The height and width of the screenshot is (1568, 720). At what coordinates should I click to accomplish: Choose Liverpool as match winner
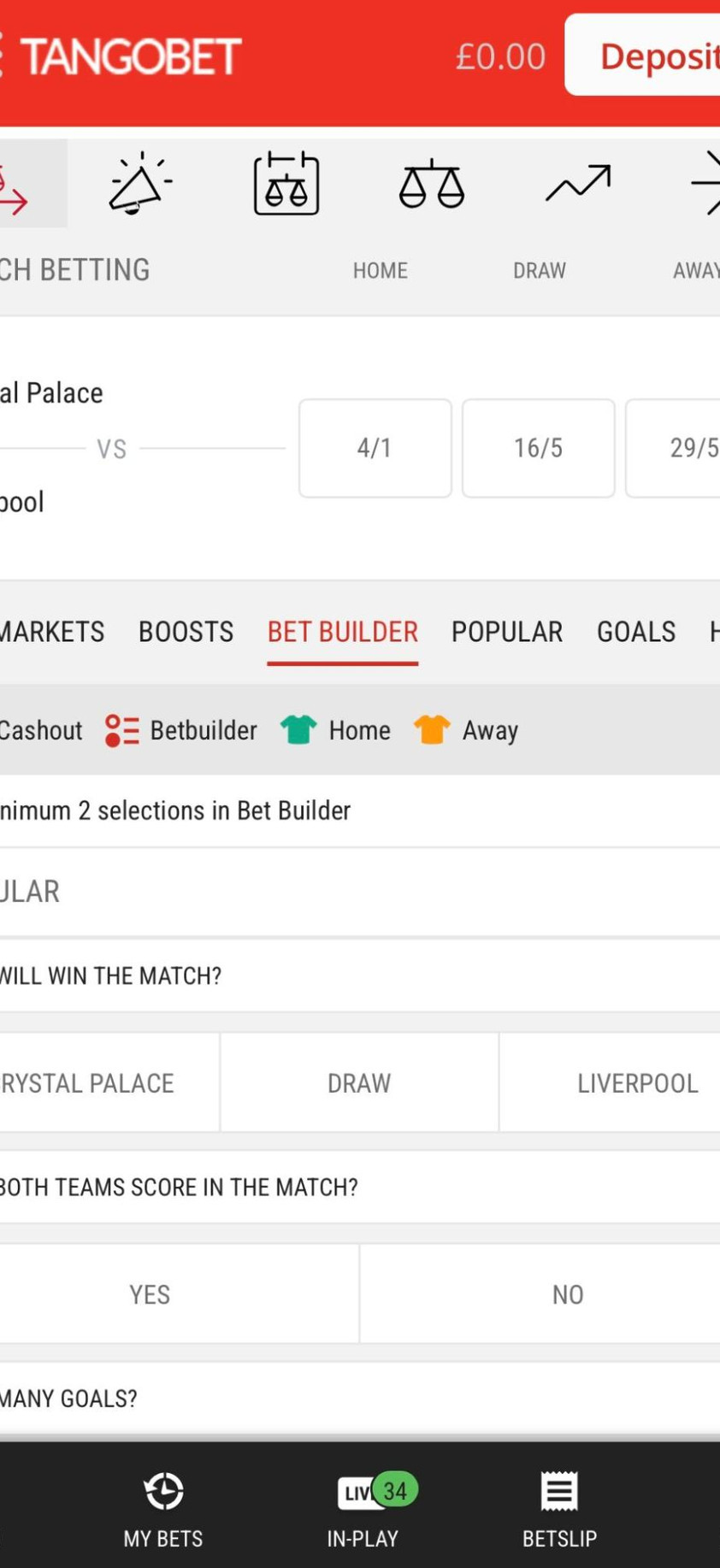point(637,1083)
